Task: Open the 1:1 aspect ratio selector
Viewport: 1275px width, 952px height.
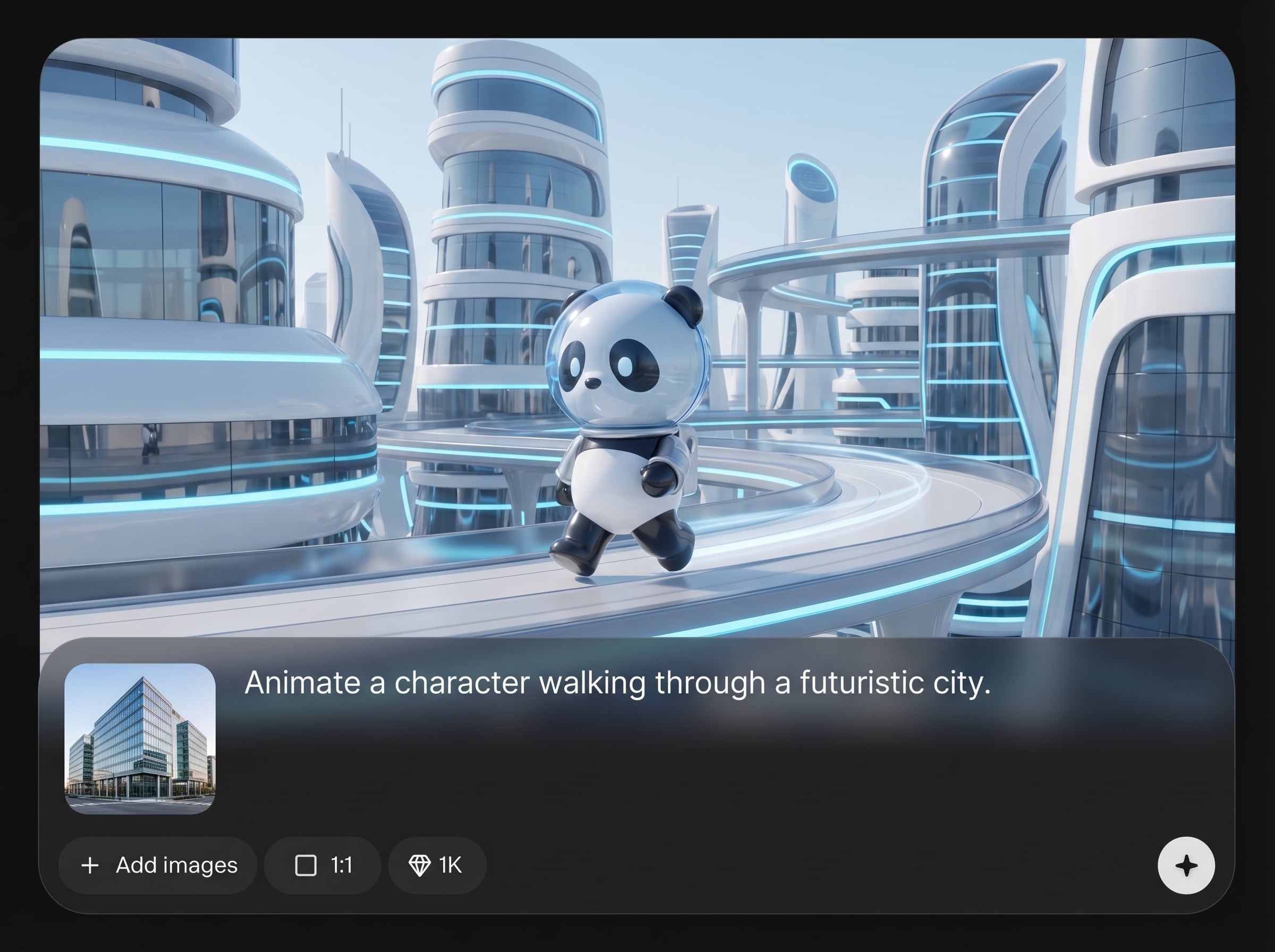Action: click(x=322, y=865)
